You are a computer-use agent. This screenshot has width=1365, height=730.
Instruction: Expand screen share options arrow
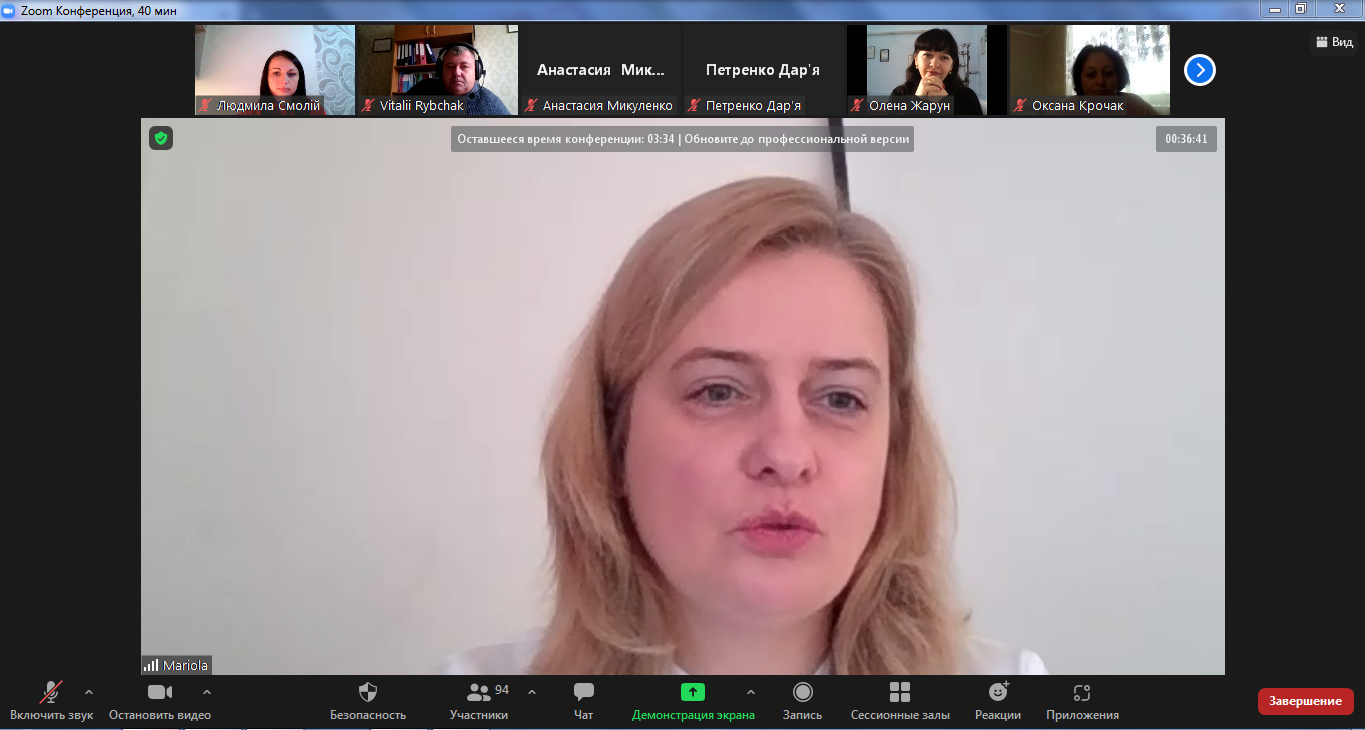[751, 692]
